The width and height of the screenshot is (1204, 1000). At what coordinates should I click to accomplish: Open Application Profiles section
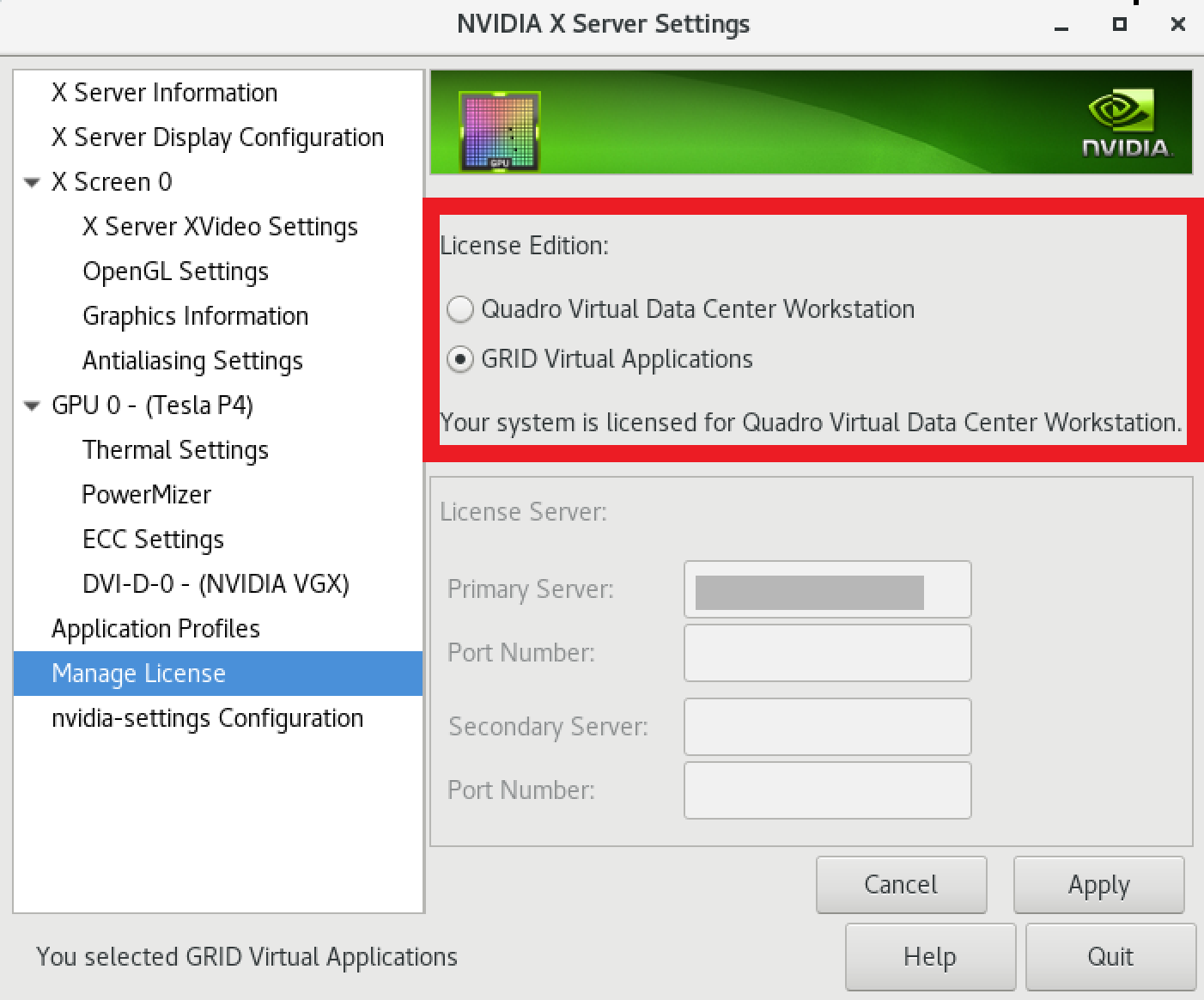[x=155, y=628]
